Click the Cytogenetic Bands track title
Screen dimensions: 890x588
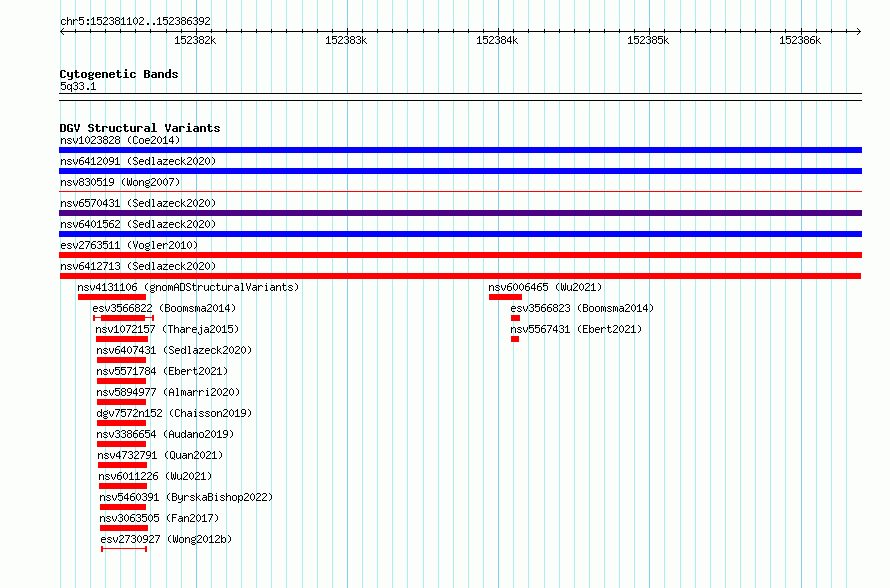pyautogui.click(x=119, y=74)
